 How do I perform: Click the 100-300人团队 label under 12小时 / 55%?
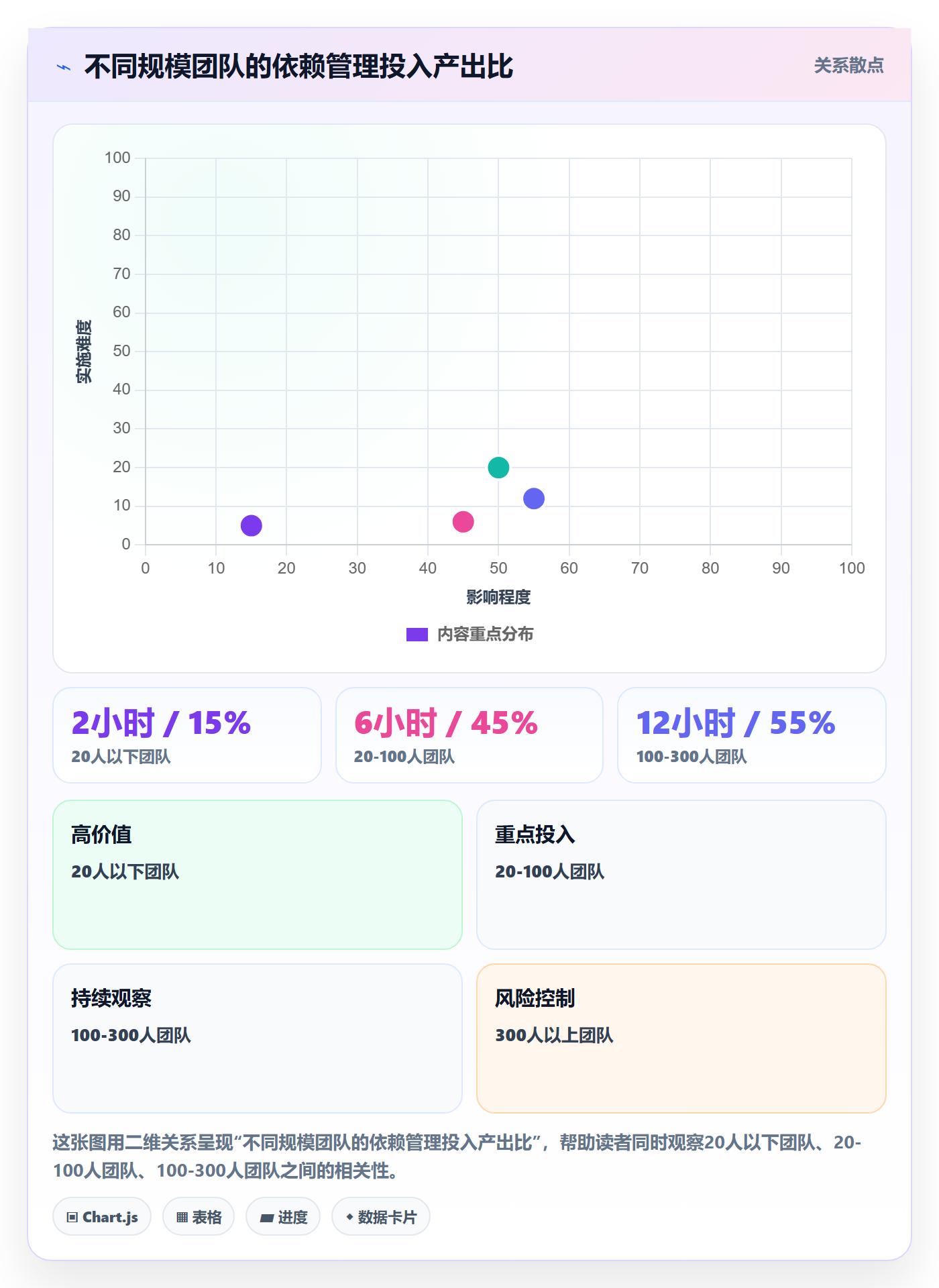point(692,757)
